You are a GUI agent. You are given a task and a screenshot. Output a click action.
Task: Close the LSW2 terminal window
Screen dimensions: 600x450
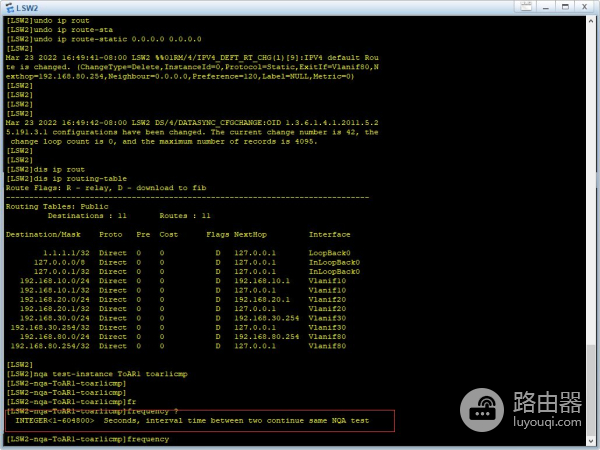[587, 7]
